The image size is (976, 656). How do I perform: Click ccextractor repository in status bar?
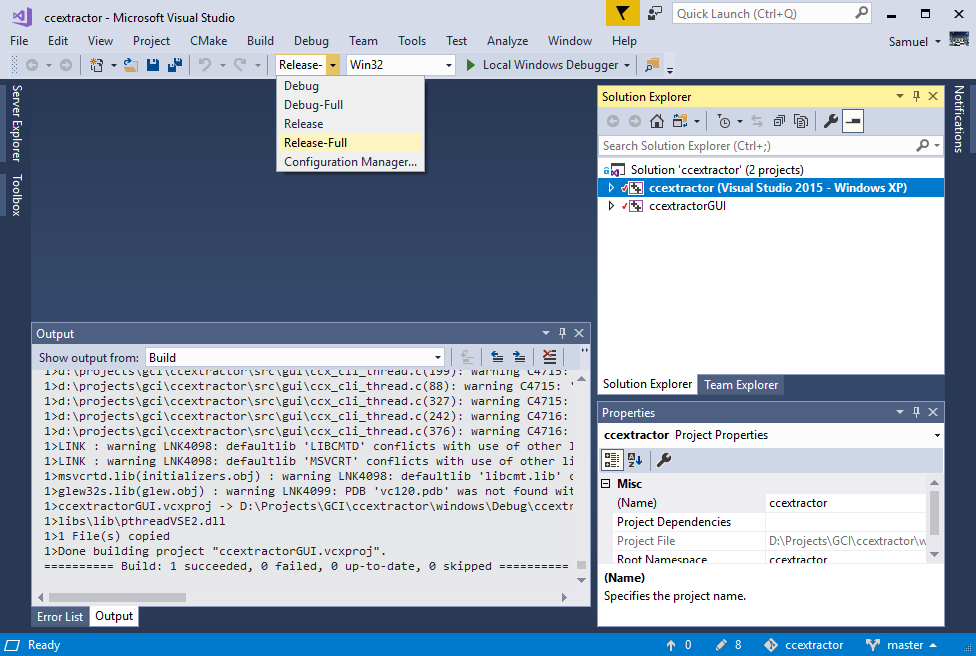[x=804, y=645]
